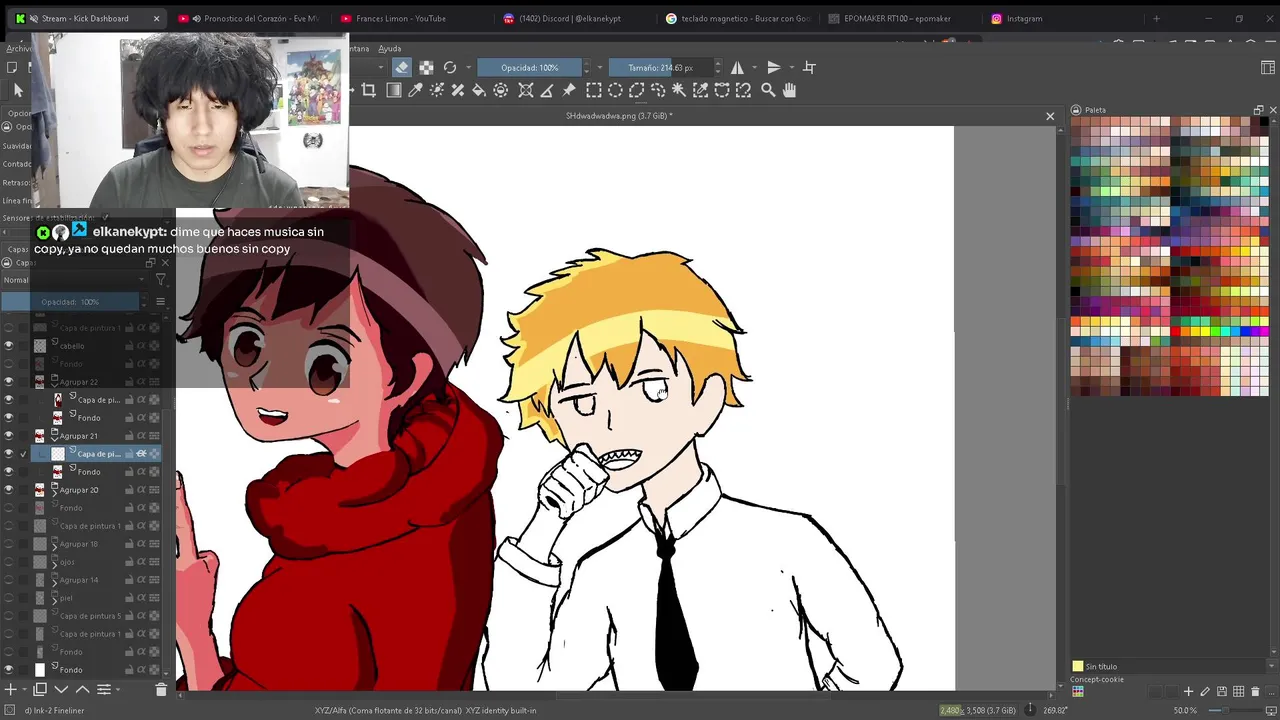Switch to the EPOMAKER RT100 browser tab

tap(895, 18)
